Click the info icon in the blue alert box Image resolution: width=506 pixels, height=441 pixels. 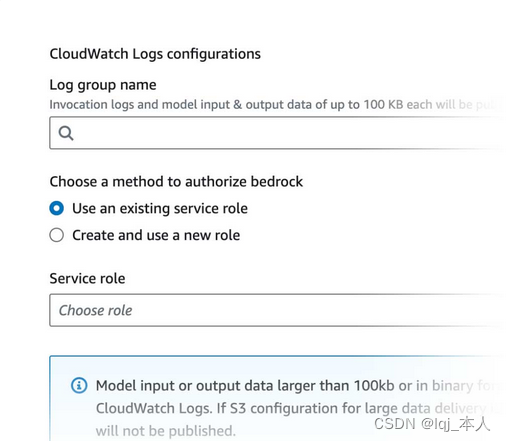pos(79,386)
